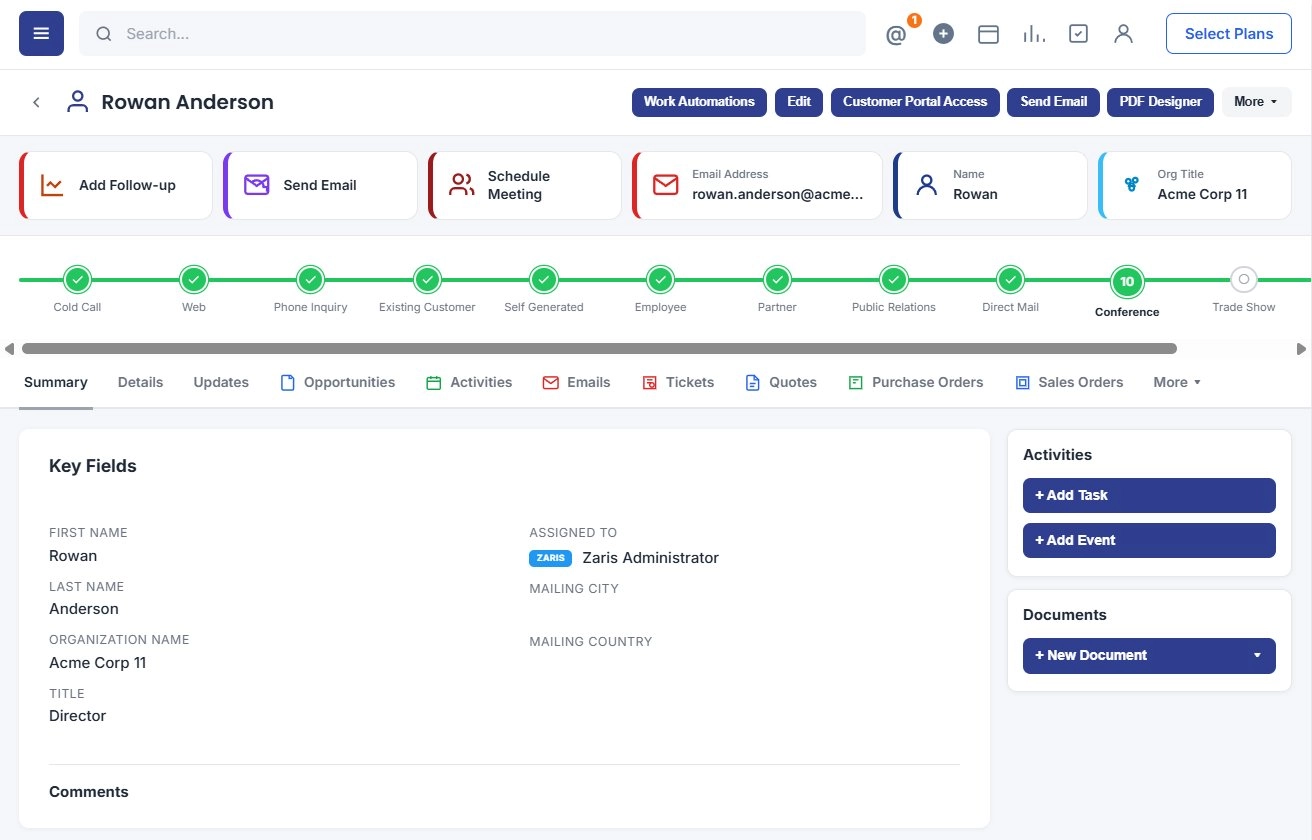Viewport: 1312px width, 840px height.
Task: Click the Opportunities tab document icon
Action: 288,382
